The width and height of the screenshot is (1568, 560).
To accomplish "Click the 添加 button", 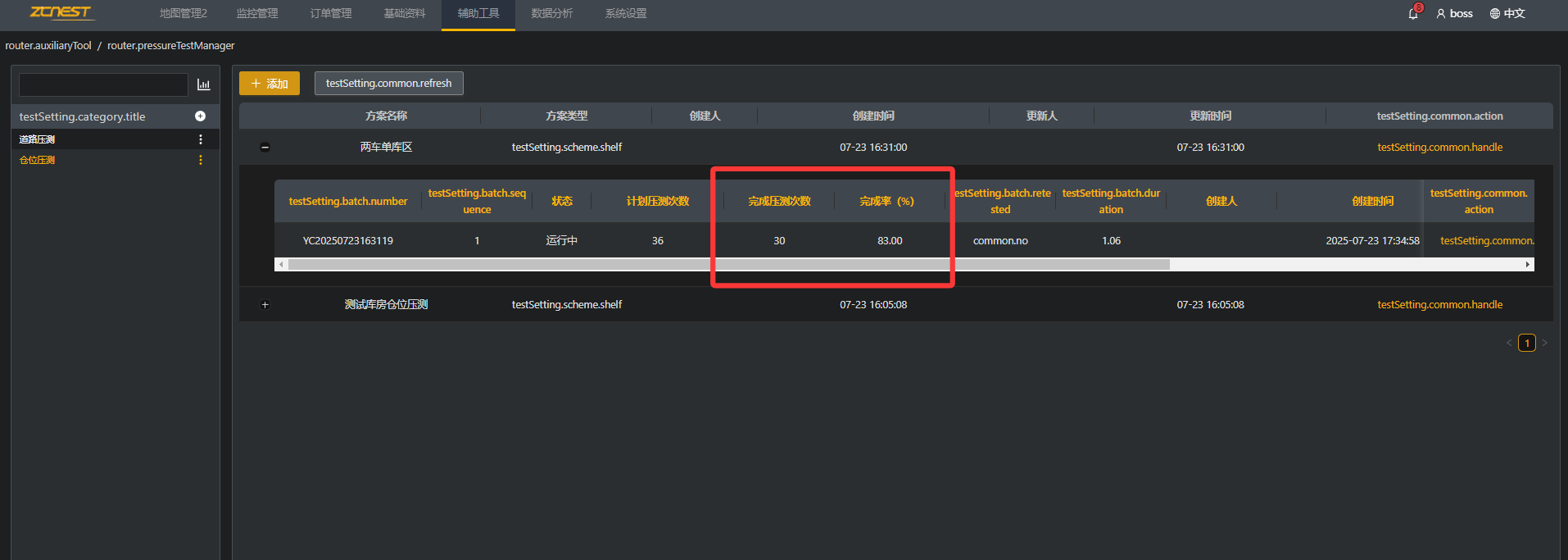I will [x=270, y=84].
